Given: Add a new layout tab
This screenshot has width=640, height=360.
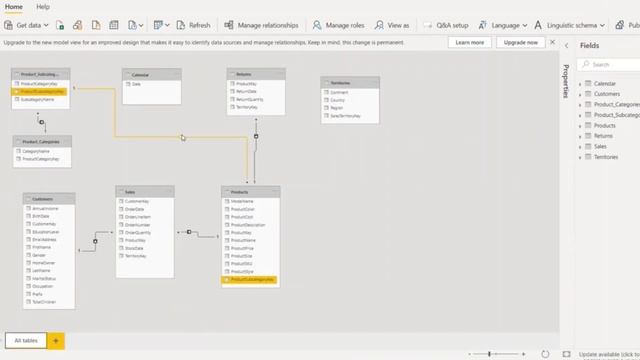Looking at the screenshot, I should (x=56, y=340).
